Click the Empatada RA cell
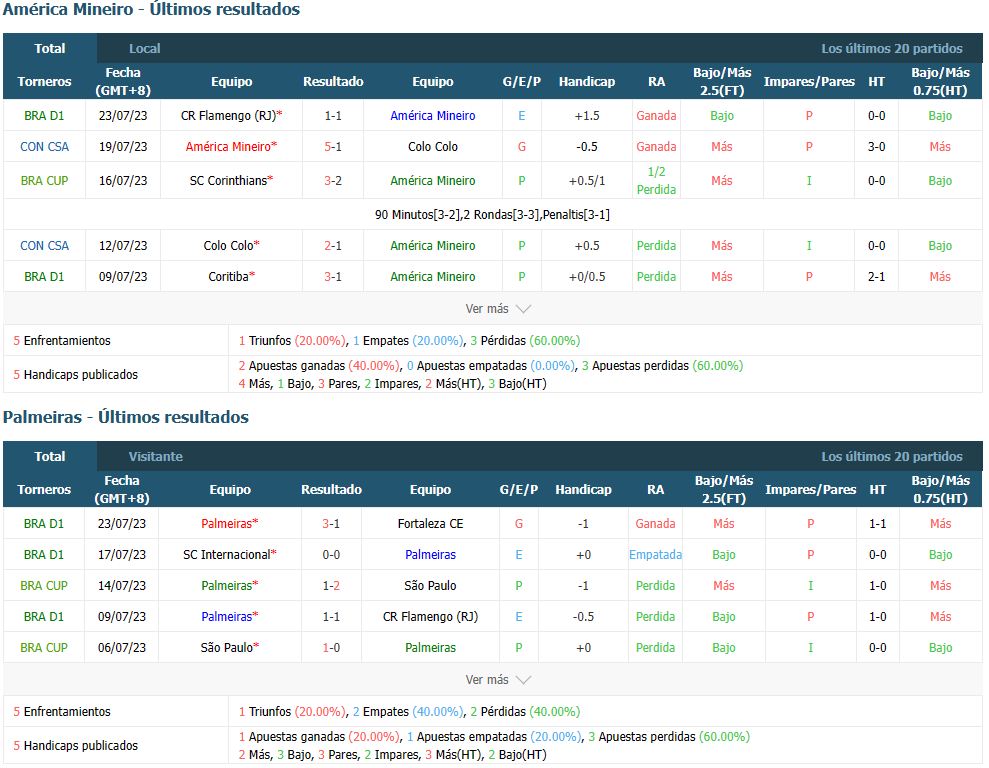Image resolution: width=989 pixels, height=768 pixels. click(x=655, y=554)
